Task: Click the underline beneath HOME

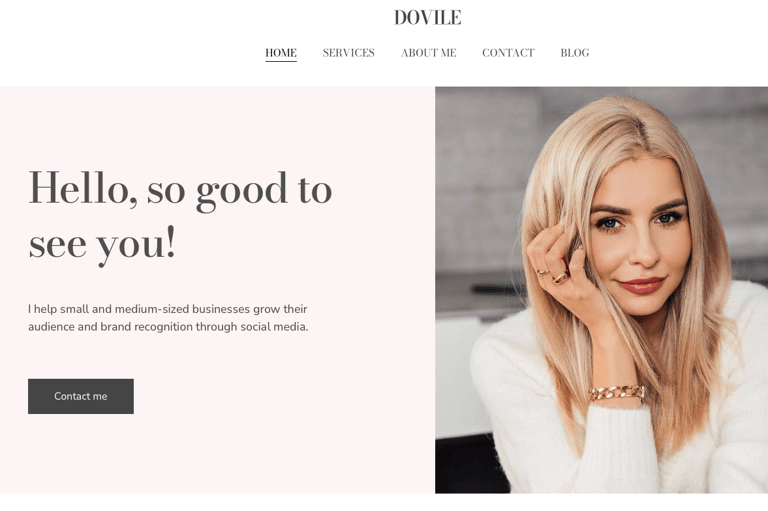Action: 281,61
